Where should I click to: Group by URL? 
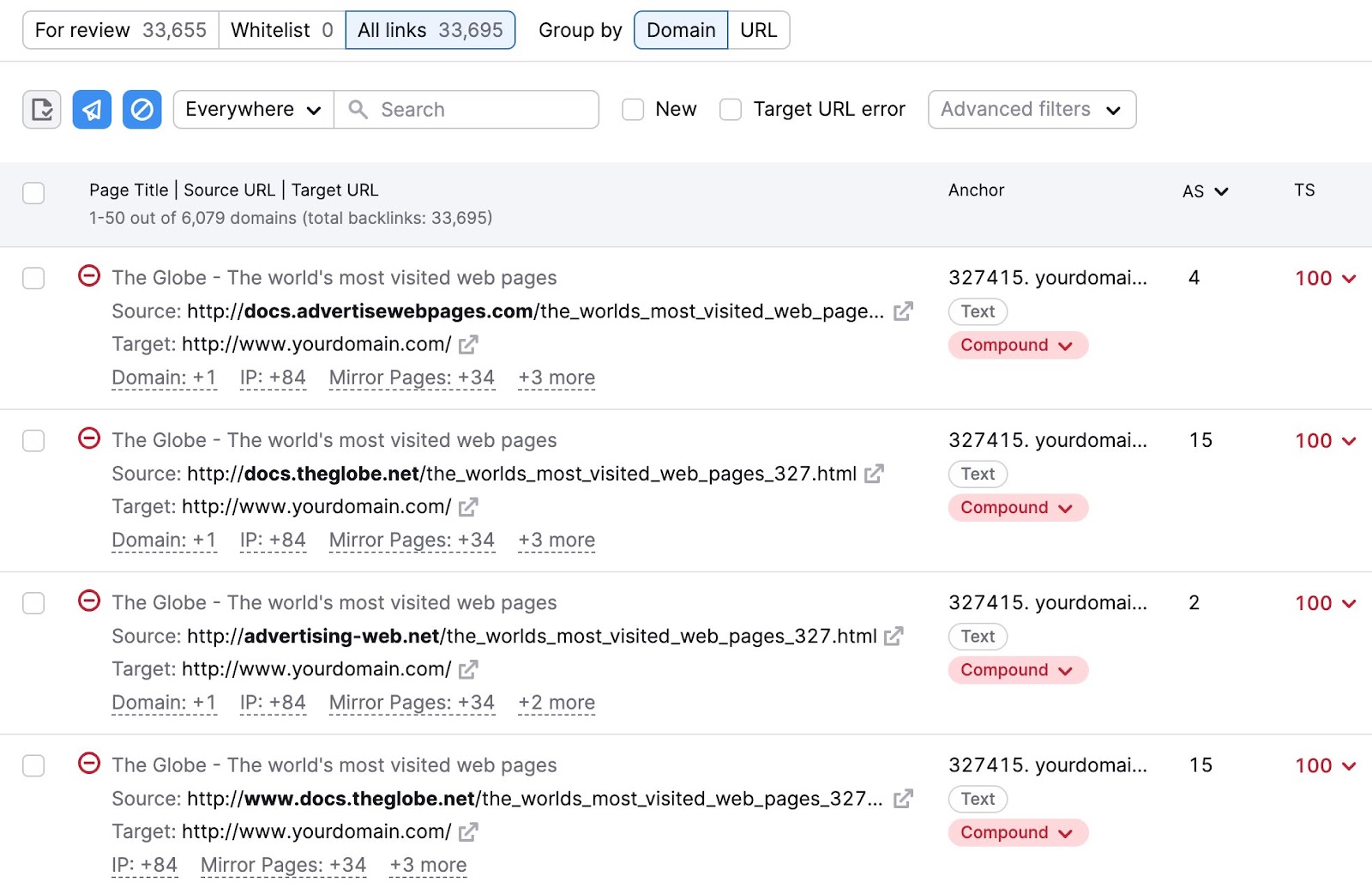pos(759,30)
